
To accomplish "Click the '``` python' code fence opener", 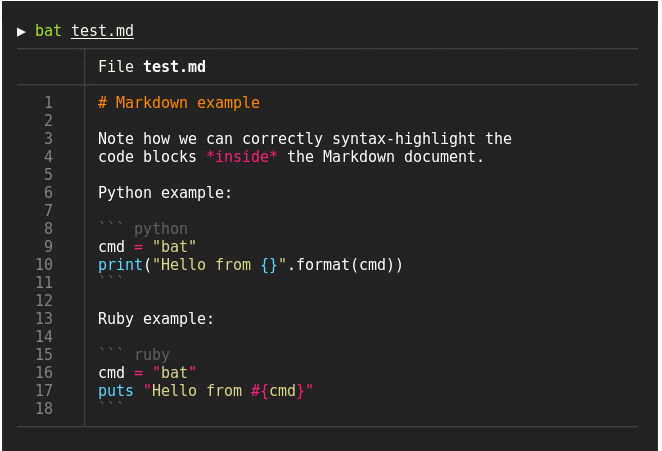I will [x=142, y=229].
